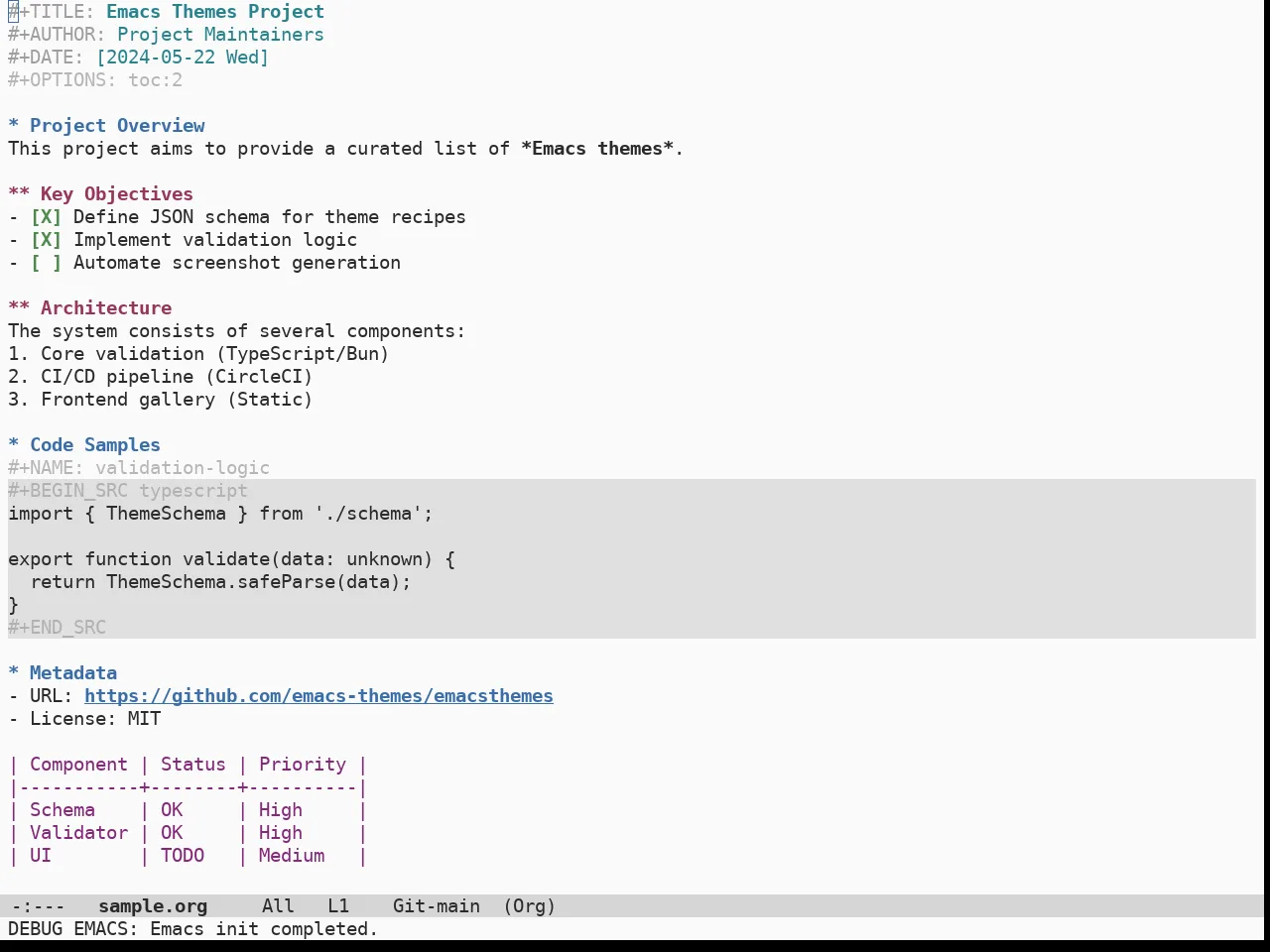Click the 'Medium' priority cell
The width and height of the screenshot is (1270, 952).
tap(292, 856)
